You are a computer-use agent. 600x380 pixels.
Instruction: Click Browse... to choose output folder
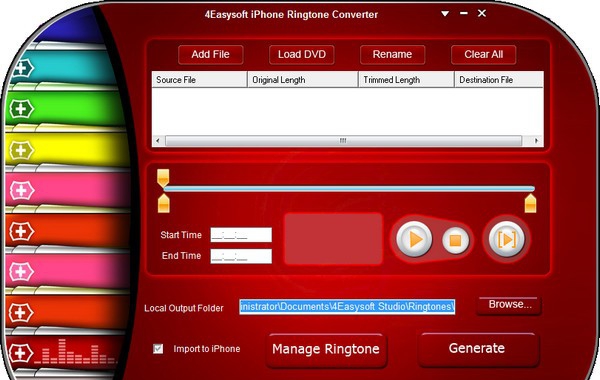click(x=510, y=305)
